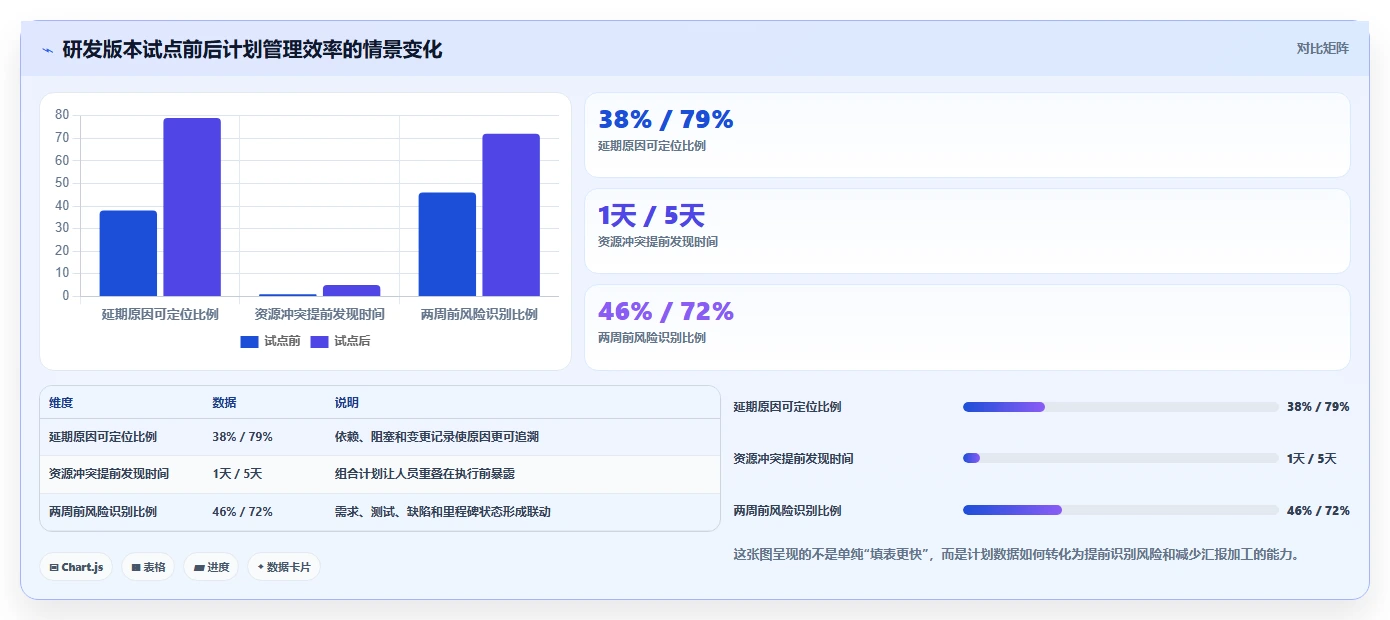Click the chart x-axis label 延期原因可定位比例
1390x620 pixels.
[160, 314]
